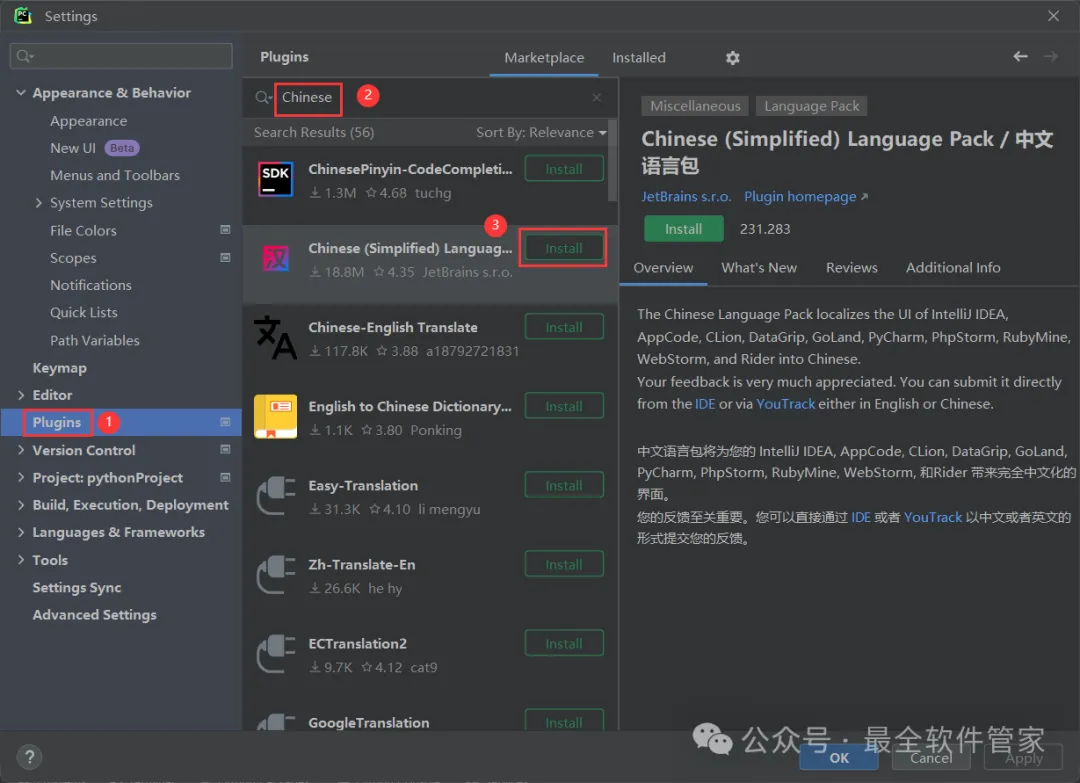Click the Plugins row settings icon
The image size is (1080, 783).
[225, 421]
